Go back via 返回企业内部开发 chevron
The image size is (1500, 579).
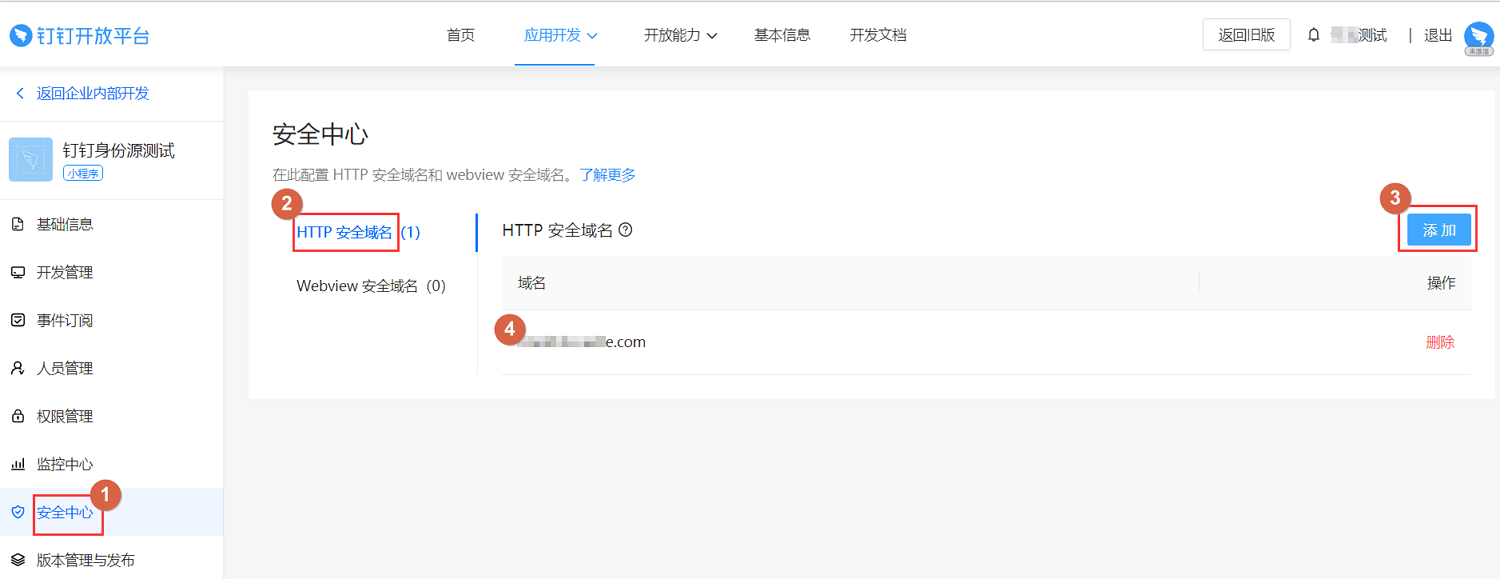coord(19,93)
